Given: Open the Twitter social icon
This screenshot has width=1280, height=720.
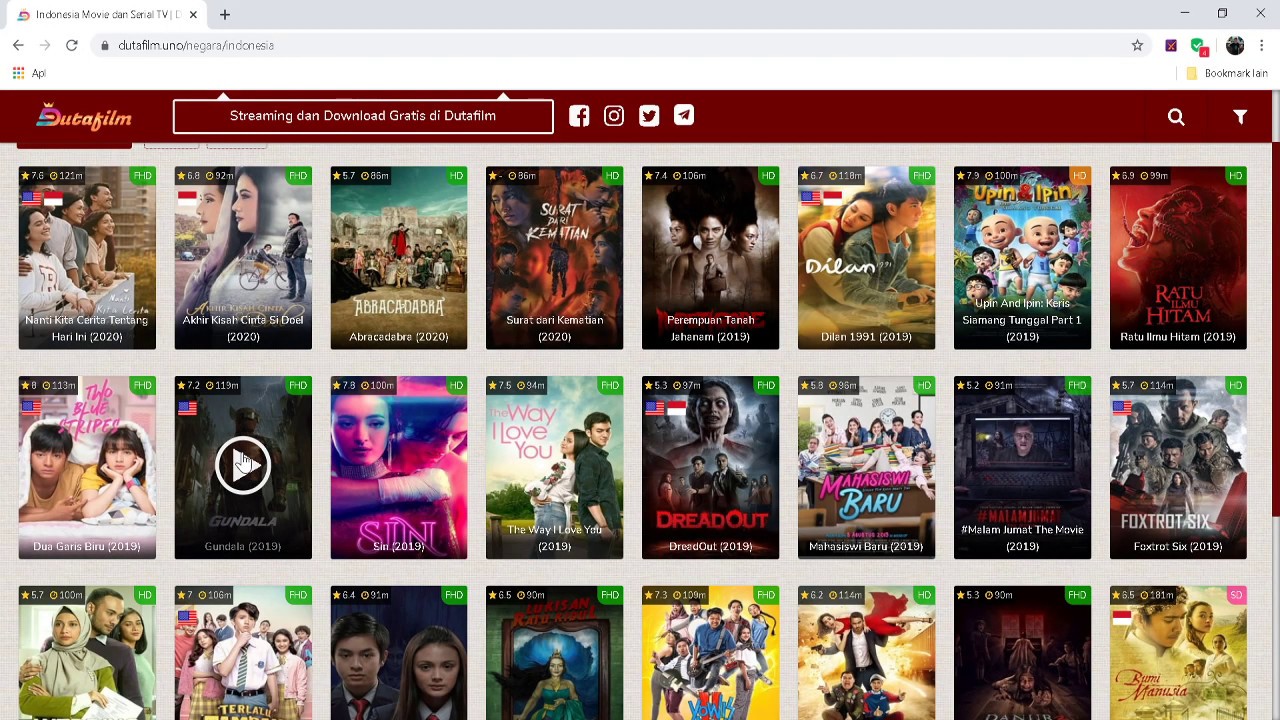Looking at the screenshot, I should 649,116.
